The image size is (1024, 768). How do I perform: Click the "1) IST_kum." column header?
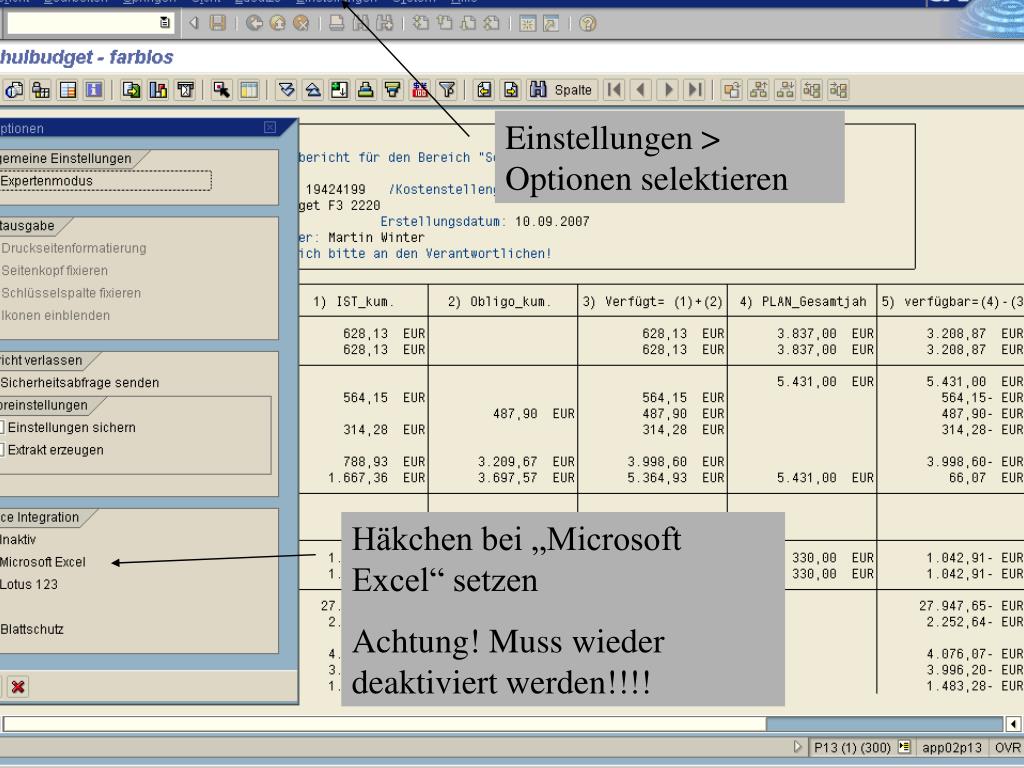click(353, 302)
